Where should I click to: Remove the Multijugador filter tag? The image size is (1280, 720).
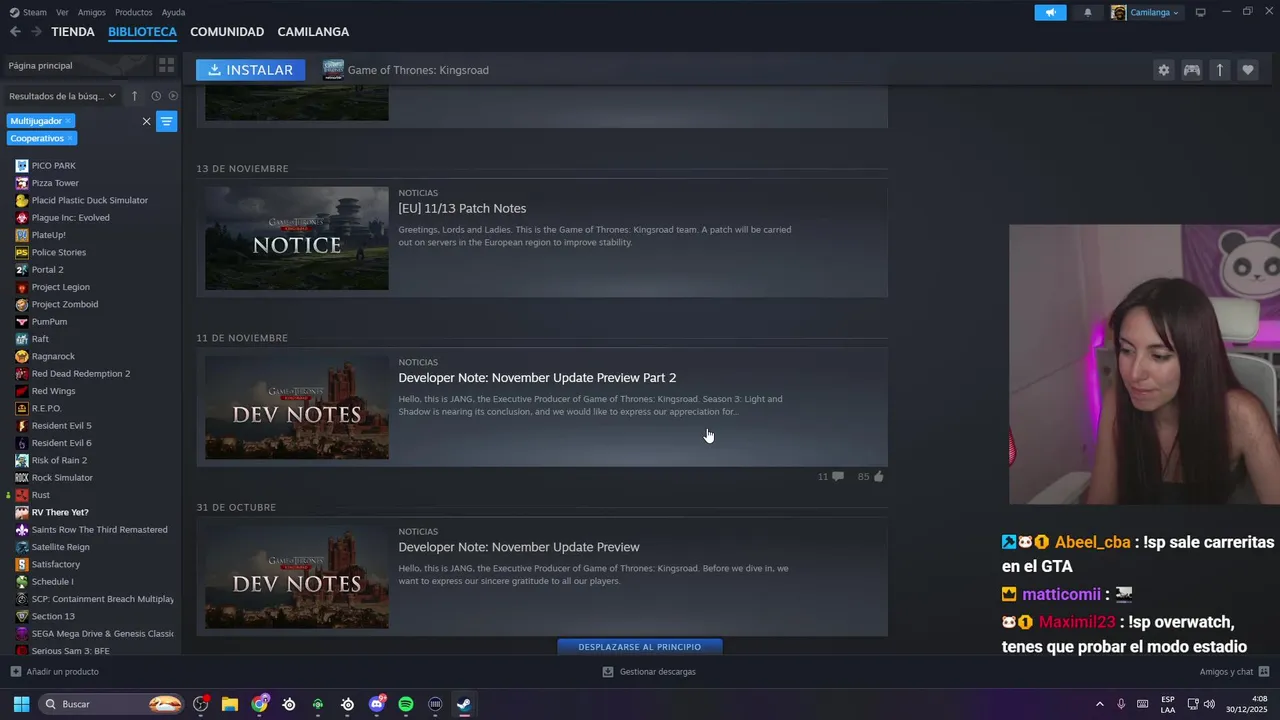tap(68, 121)
